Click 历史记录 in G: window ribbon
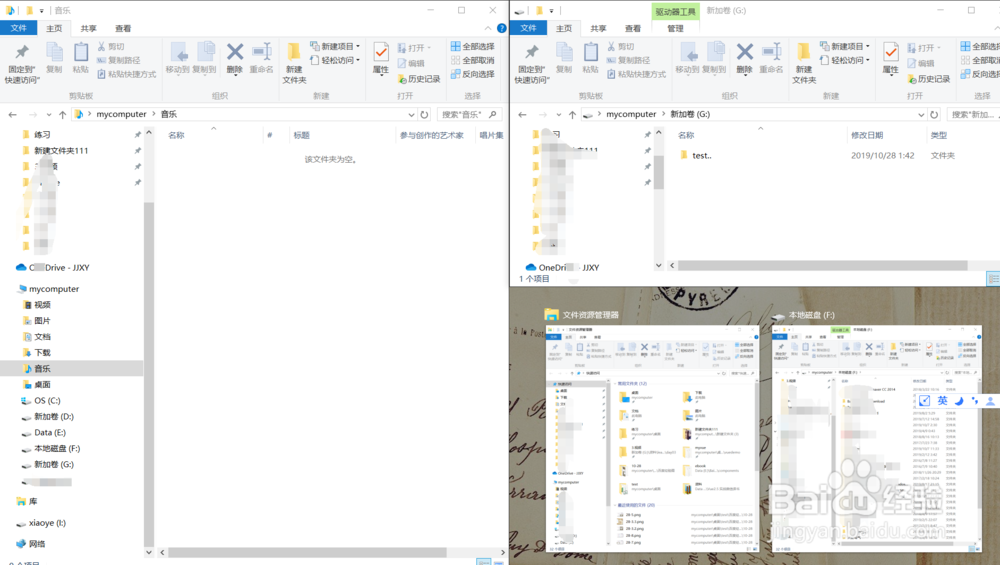 929,79
